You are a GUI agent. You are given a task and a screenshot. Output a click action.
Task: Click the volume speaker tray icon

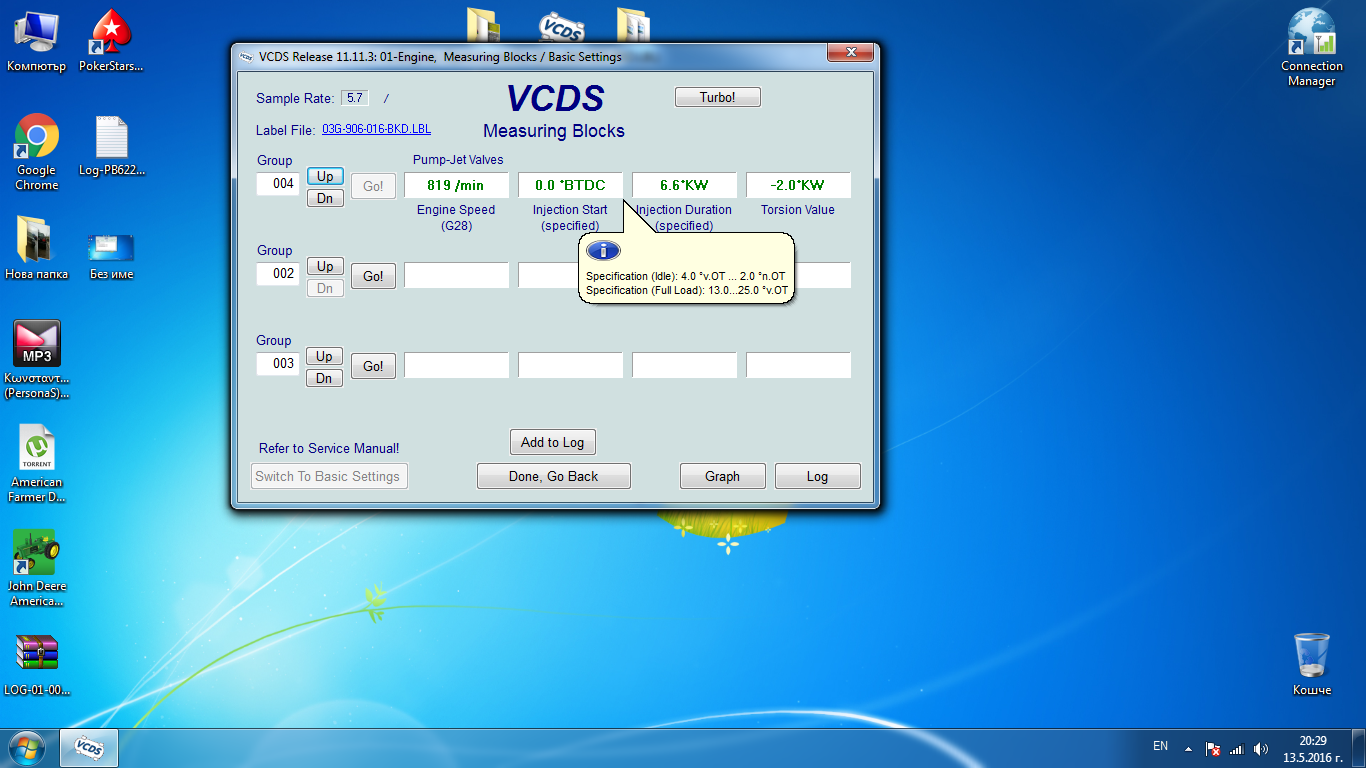(x=1260, y=748)
